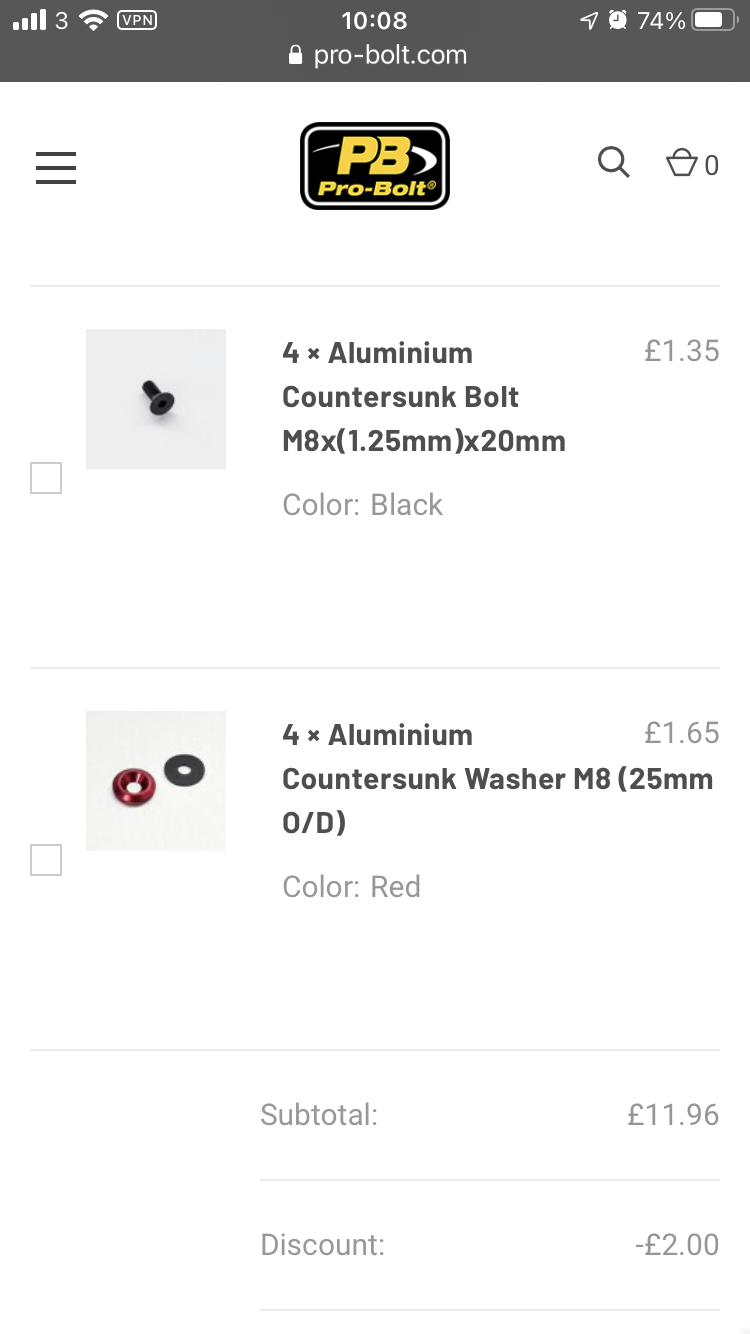
Task: Tap the battery indicator in status bar
Action: (x=713, y=20)
